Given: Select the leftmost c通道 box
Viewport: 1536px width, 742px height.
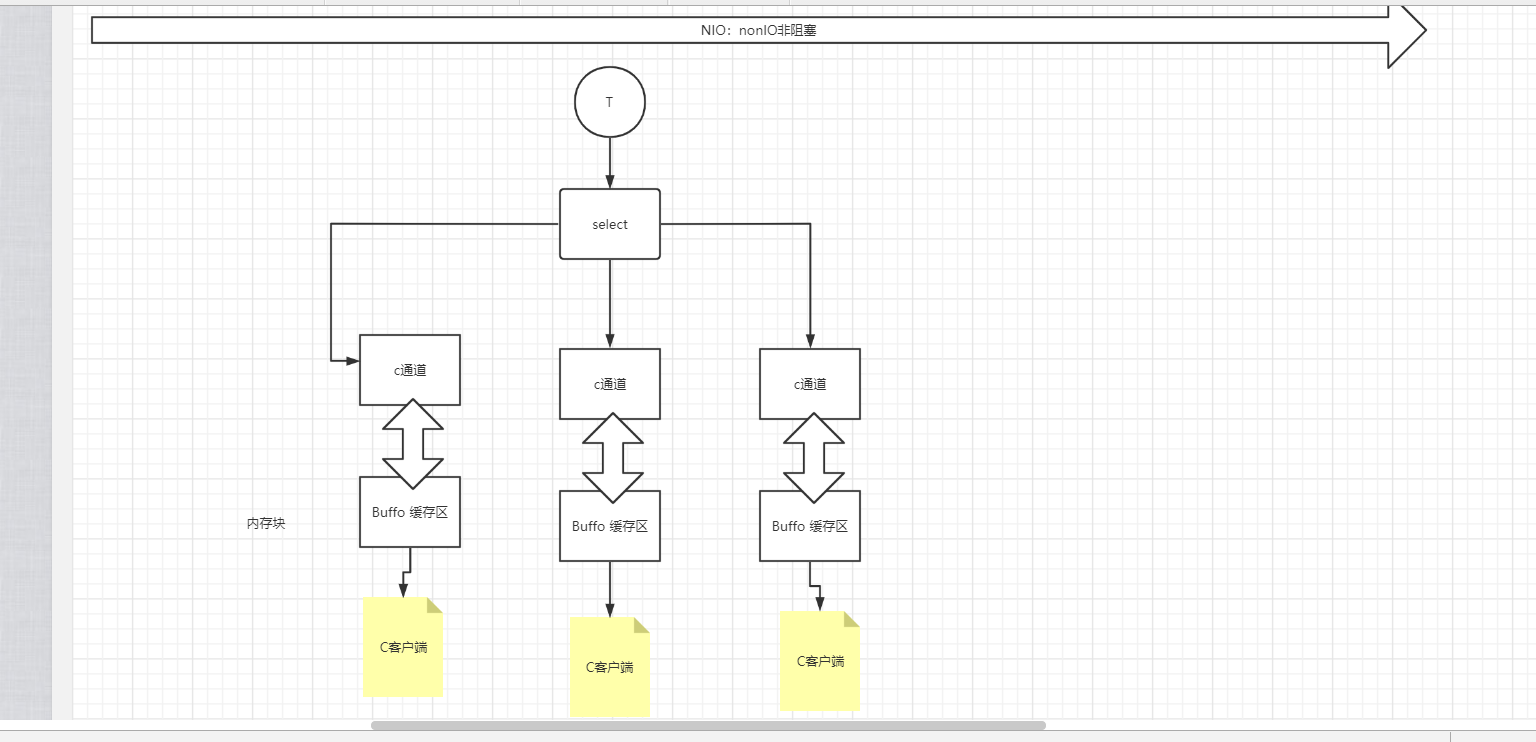Looking at the screenshot, I should click(x=410, y=370).
